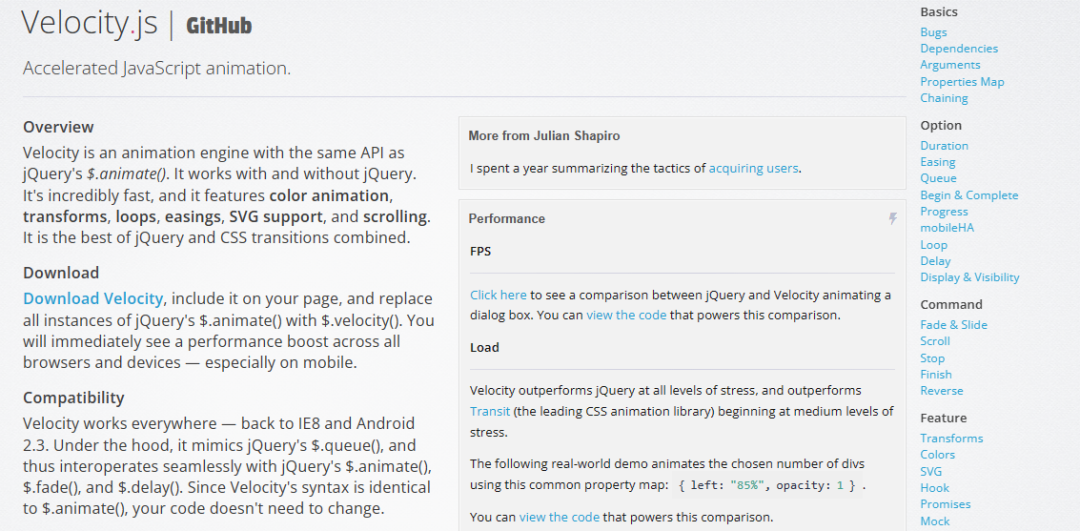Jump to Duration option
Screen dimensions: 1080x531
(x=944, y=146)
